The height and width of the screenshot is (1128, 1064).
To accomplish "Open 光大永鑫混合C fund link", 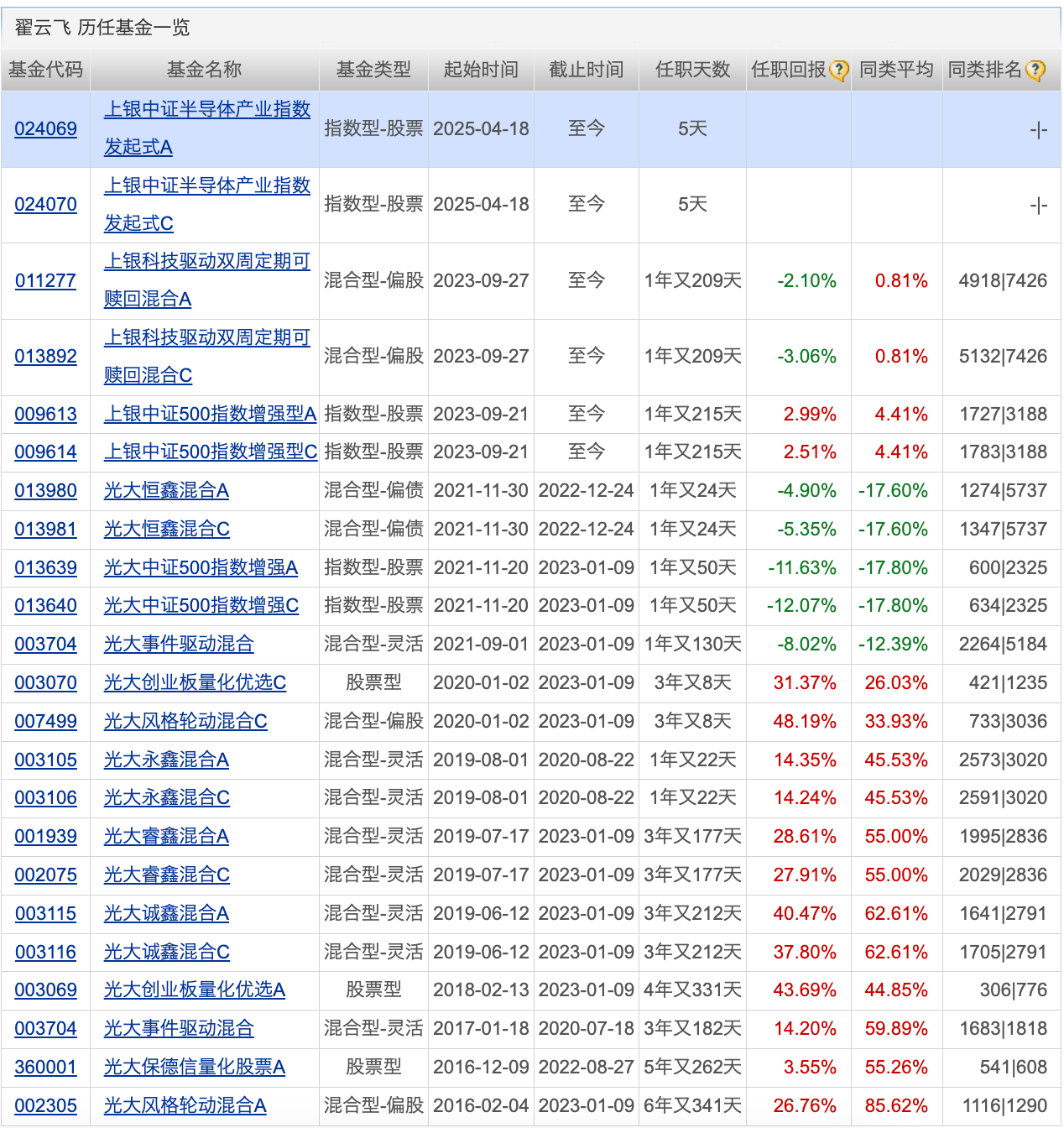I will pyautogui.click(x=167, y=797).
